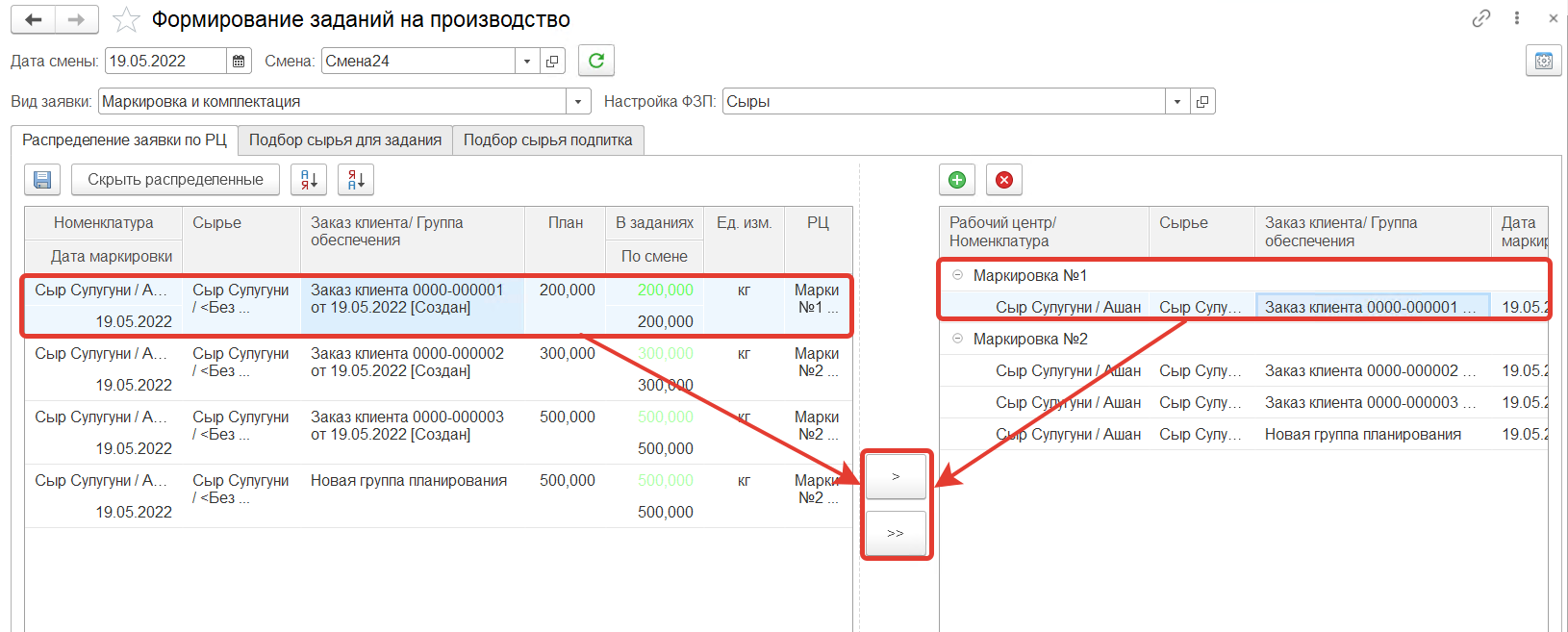The height and width of the screenshot is (632, 1568).
Task: Expand the Вид заявки dropdown
Action: click(x=578, y=101)
